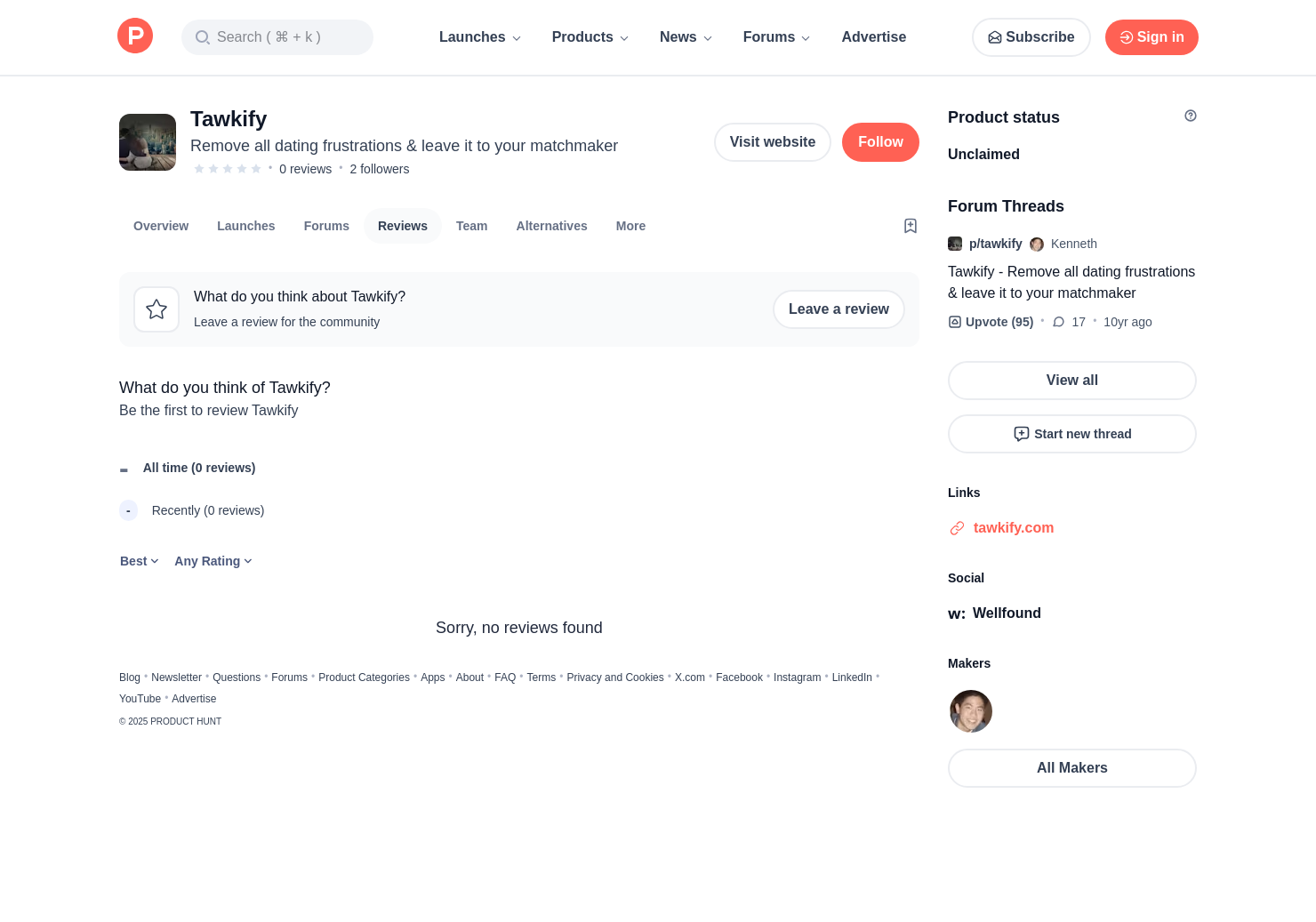Click the star icon in review prompt

tap(156, 309)
